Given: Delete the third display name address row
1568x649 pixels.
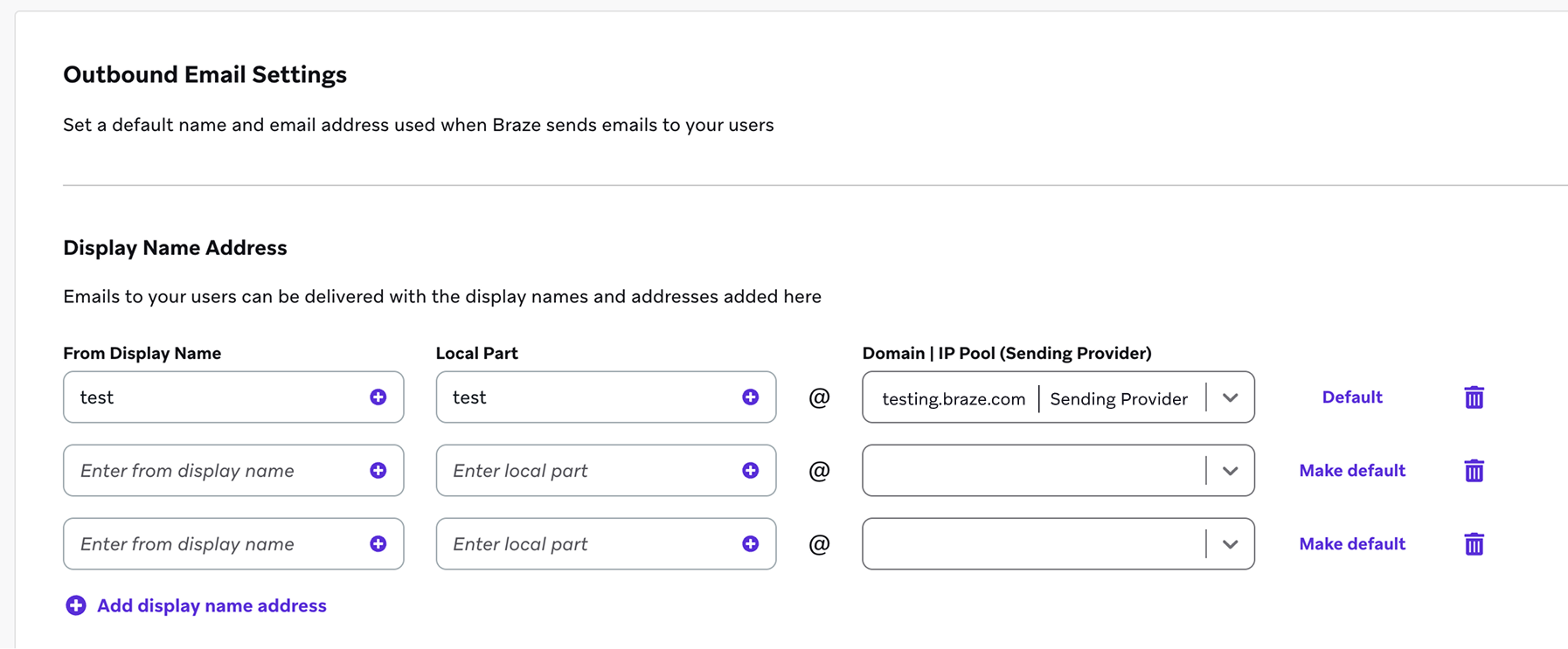Looking at the screenshot, I should [1474, 544].
